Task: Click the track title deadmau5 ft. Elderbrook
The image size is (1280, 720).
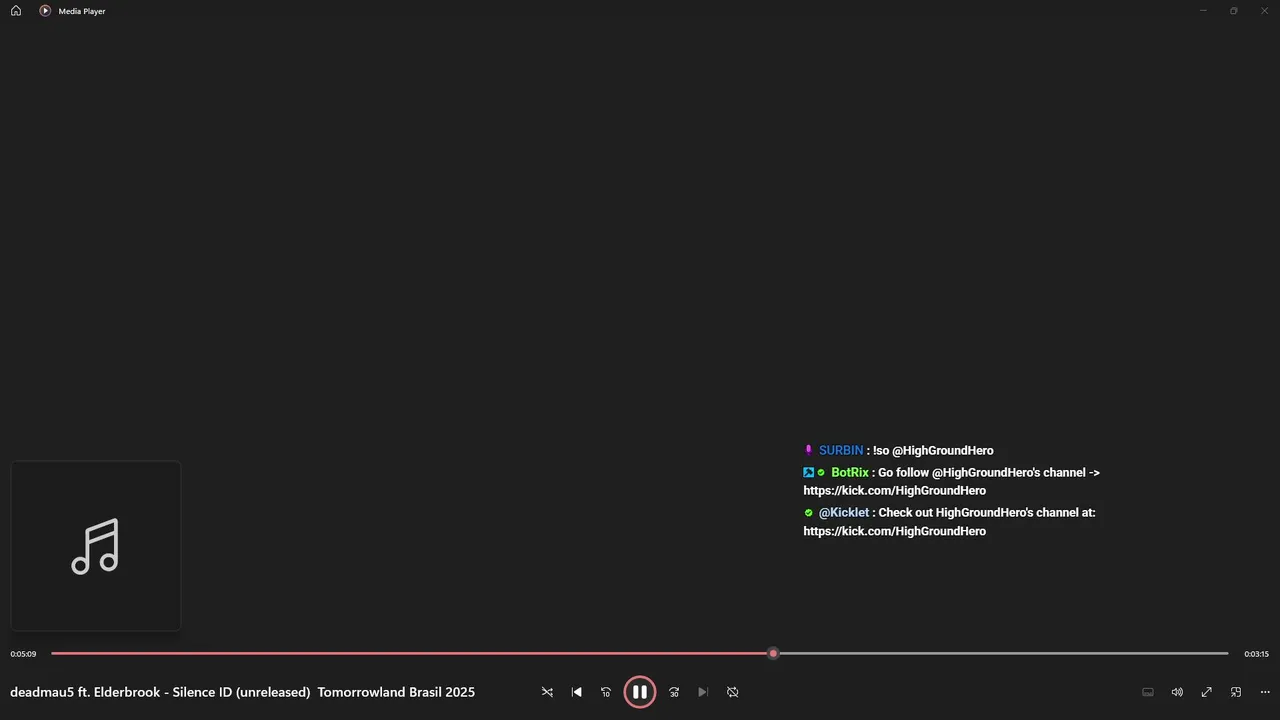Action: pyautogui.click(x=242, y=692)
